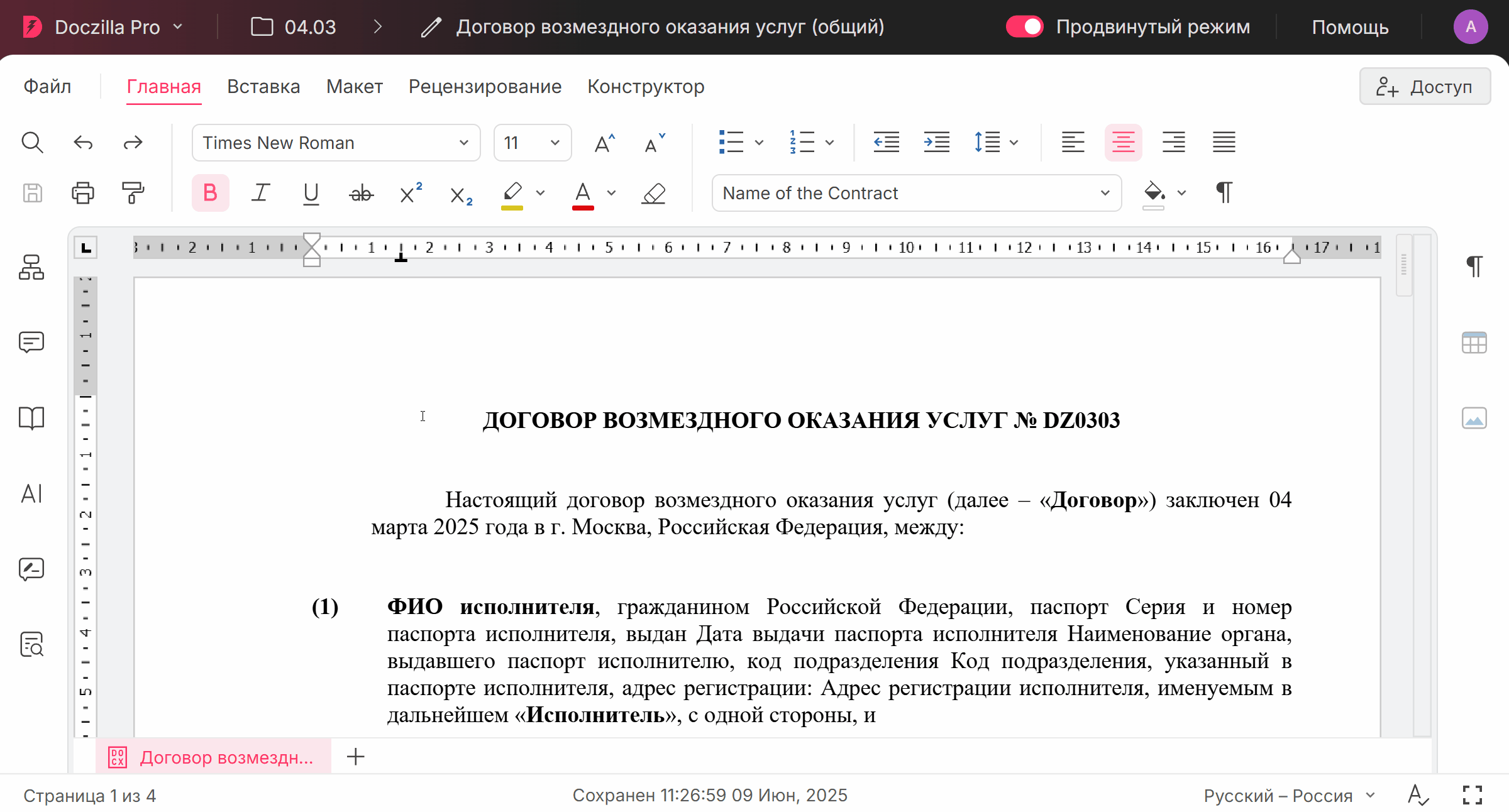Open the Name of the Contract style dropdown

tap(917, 193)
